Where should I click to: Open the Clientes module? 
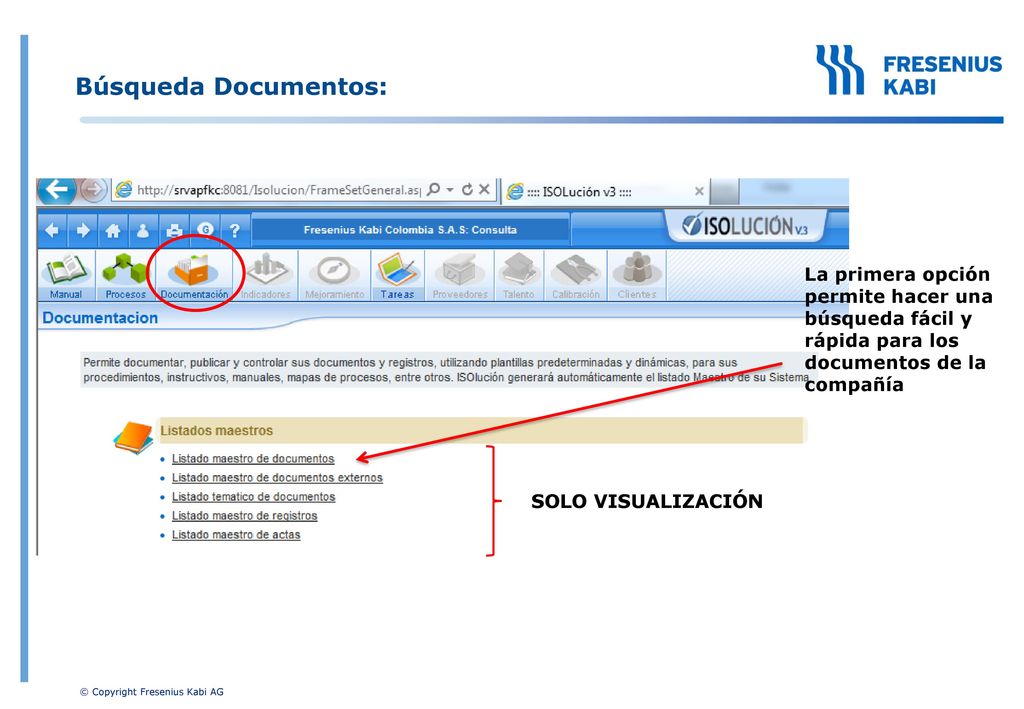click(637, 276)
